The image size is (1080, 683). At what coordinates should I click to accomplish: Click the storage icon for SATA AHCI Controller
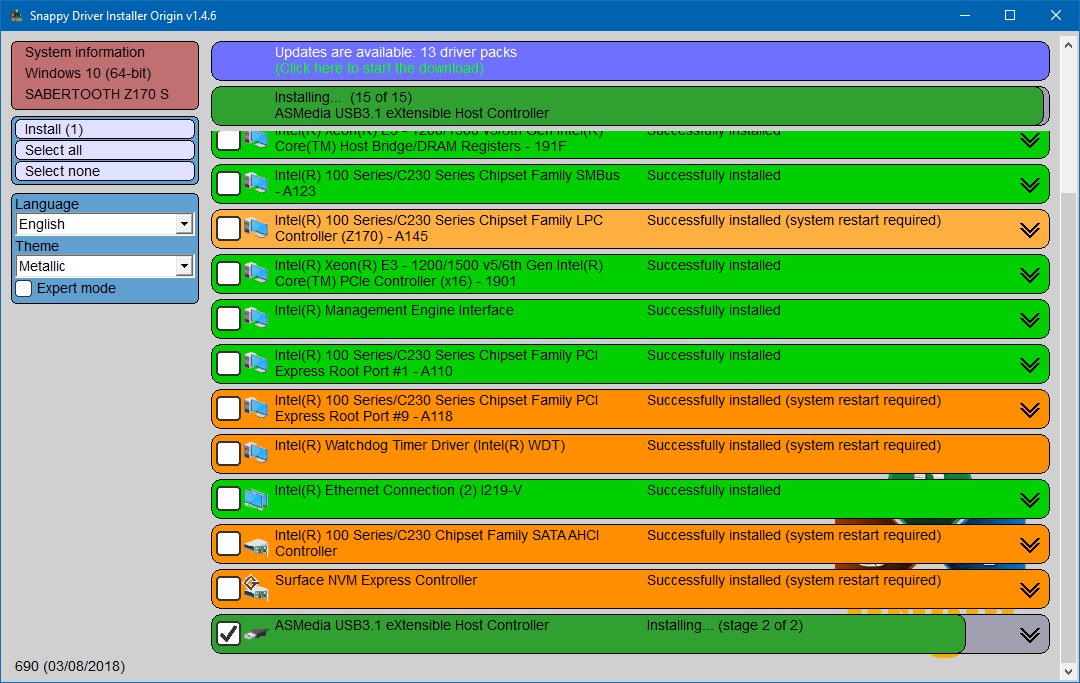[x=256, y=547]
